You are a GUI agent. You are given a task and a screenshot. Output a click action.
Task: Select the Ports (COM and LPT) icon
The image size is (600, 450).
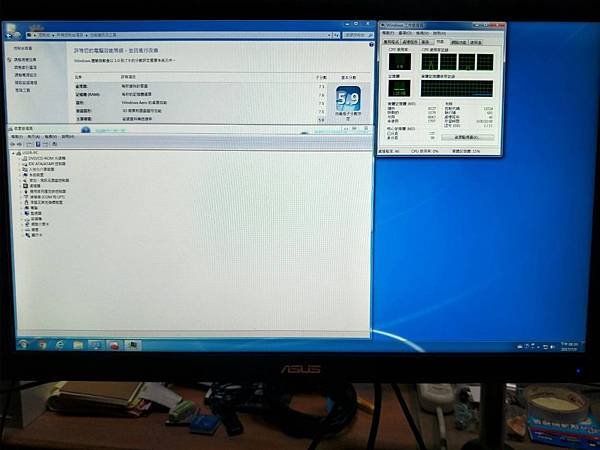pos(26,197)
